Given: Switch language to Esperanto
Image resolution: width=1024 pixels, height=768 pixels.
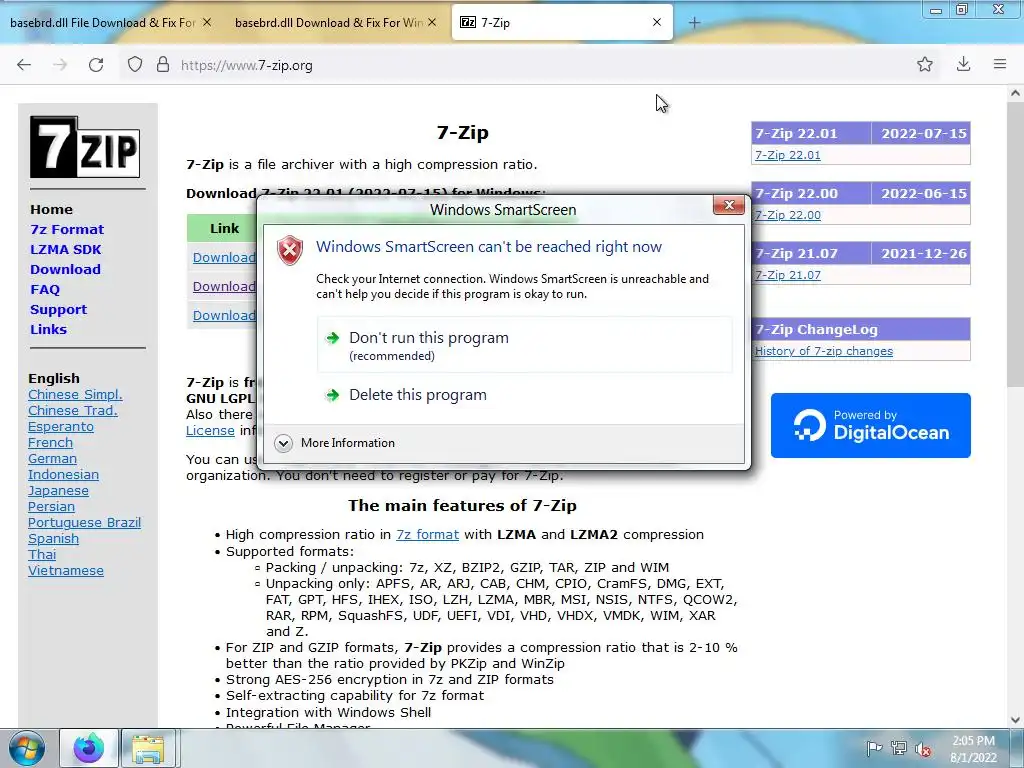Looking at the screenshot, I should coord(61,426).
